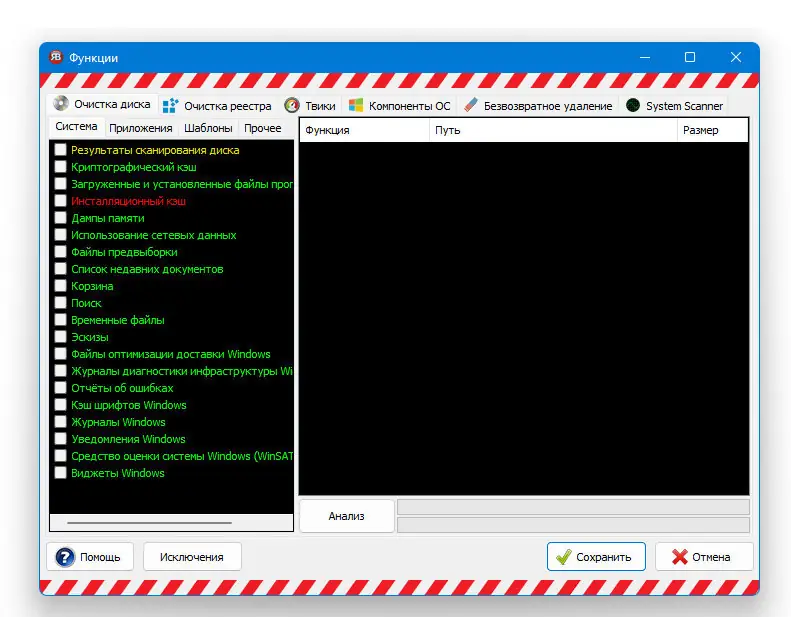The width and height of the screenshot is (791, 617).
Task: Cancel with the Отмена button
Action: coord(704,557)
